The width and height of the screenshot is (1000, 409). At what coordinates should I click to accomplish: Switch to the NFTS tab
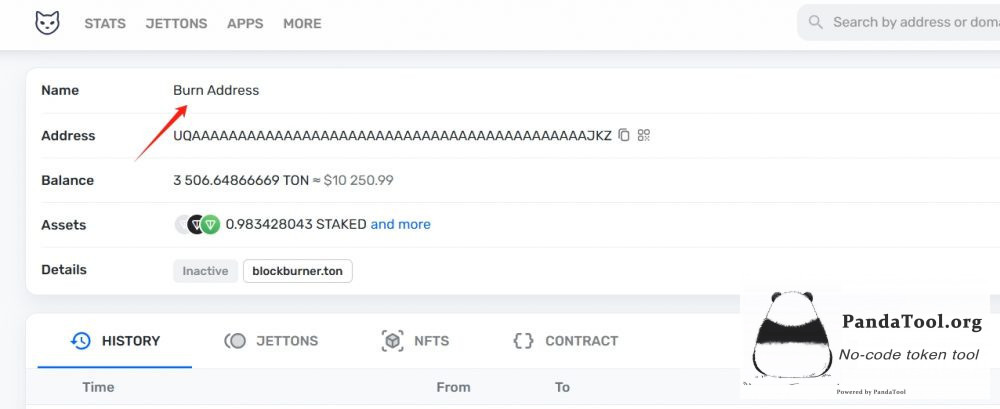(x=415, y=341)
